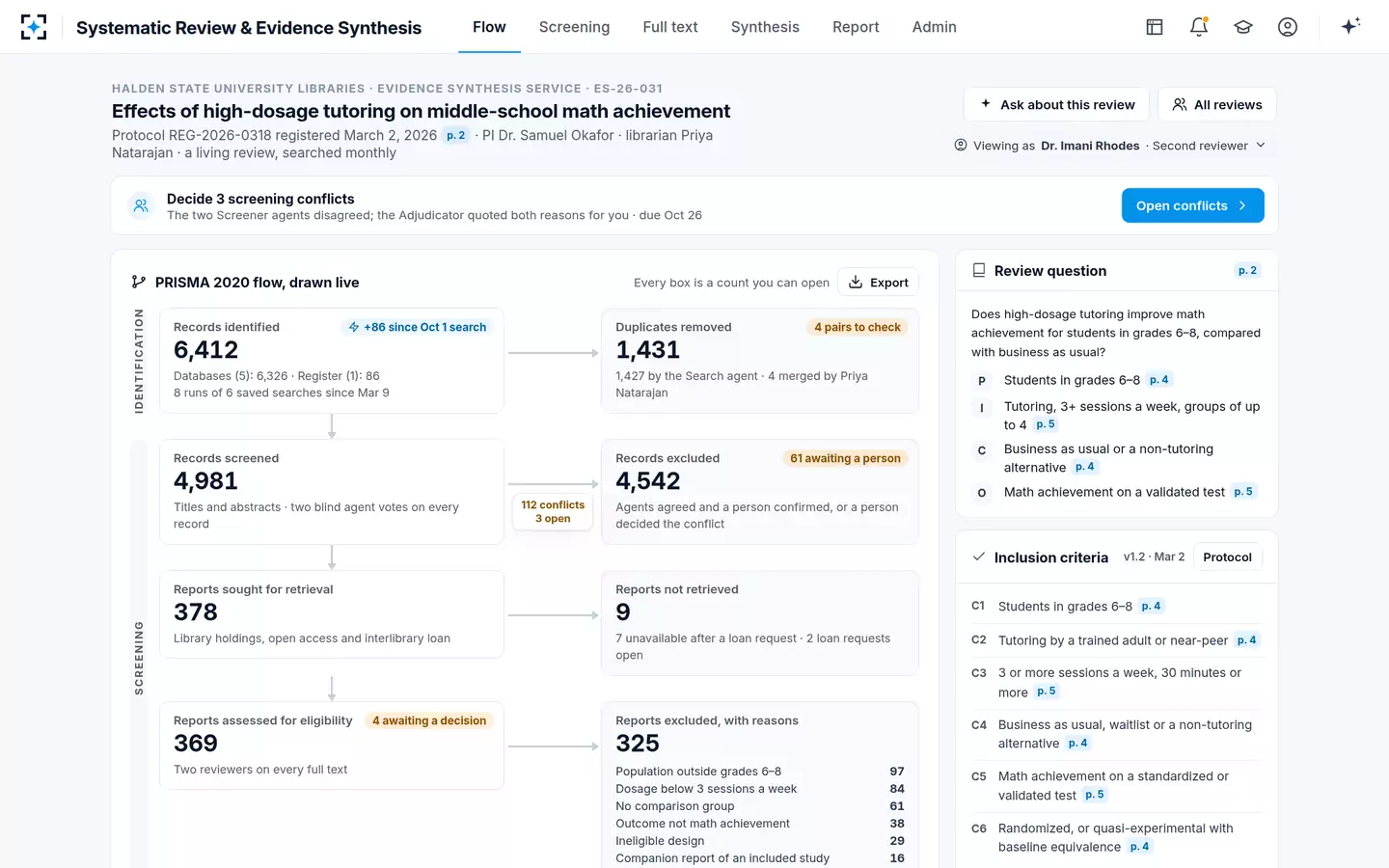Image resolution: width=1389 pixels, height=868 pixels.
Task: Expand the Viewing as Dr. Imani Rhodes dropdown
Action: [1110, 146]
